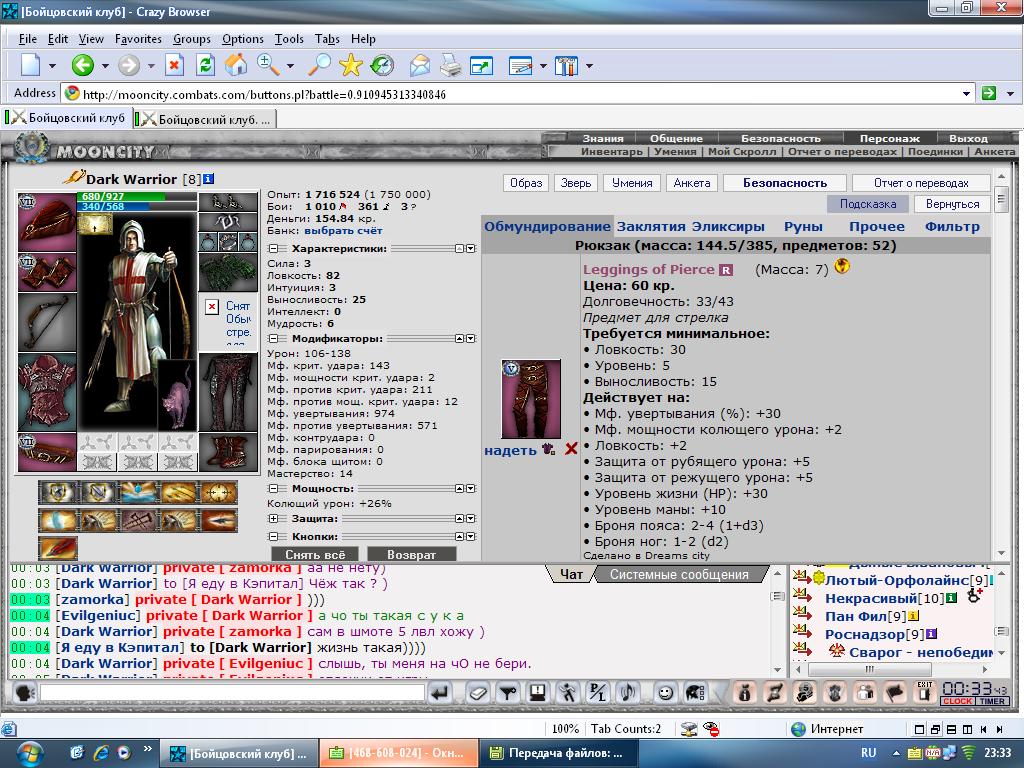Open the Home page toolbar icon
The height and width of the screenshot is (768, 1024).
coord(236,65)
